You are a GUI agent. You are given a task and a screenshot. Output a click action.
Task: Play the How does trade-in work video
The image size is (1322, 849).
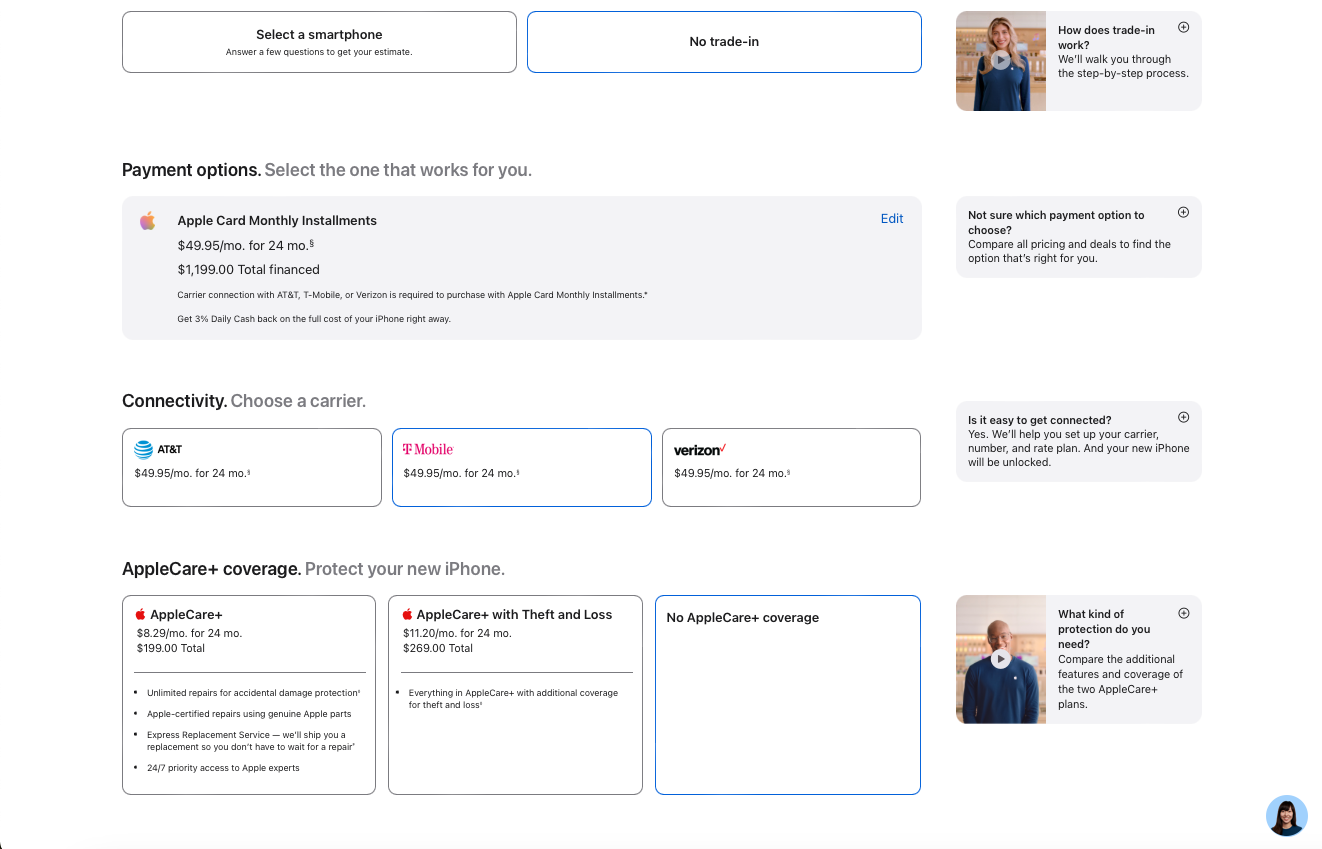click(1001, 60)
